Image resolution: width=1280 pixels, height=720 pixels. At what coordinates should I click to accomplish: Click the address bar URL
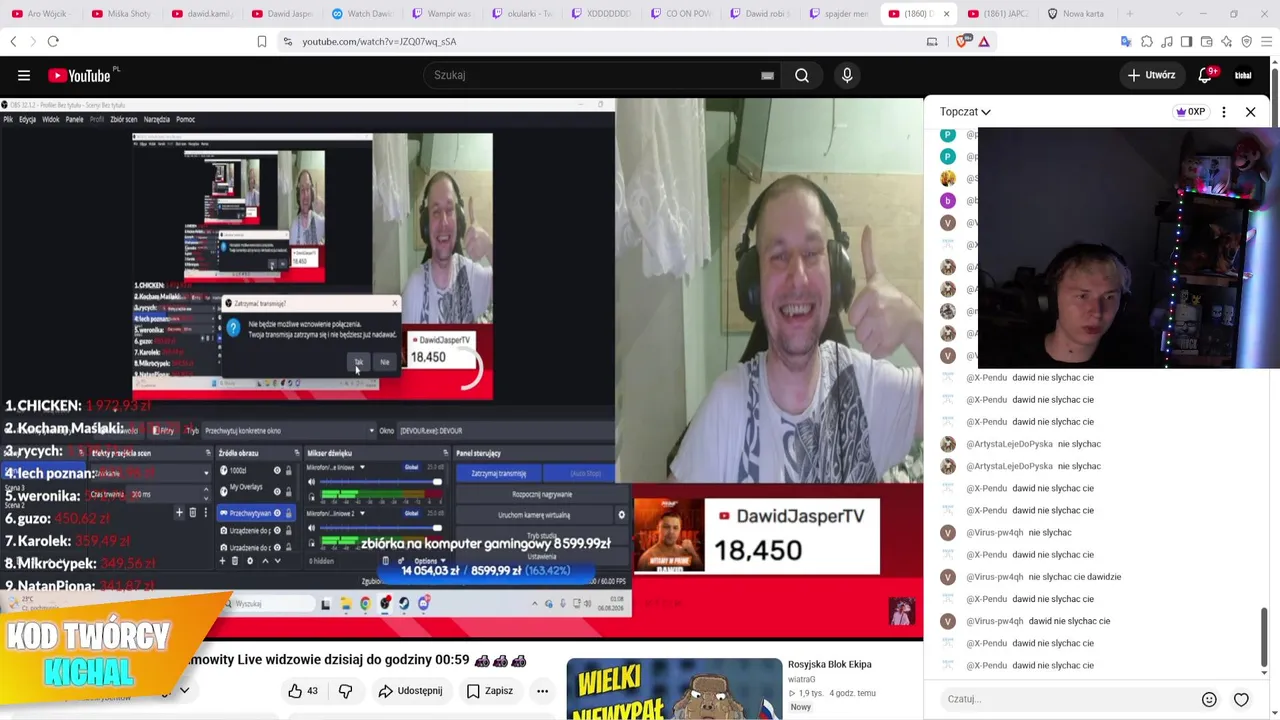pos(379,41)
